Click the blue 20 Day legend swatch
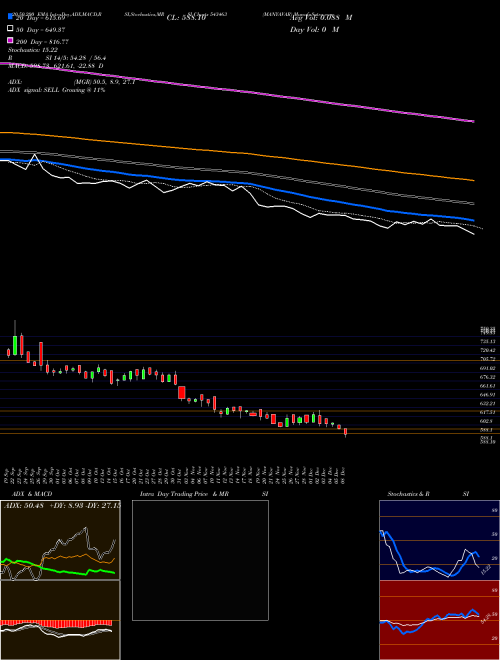Viewport: 500px width, 660px height. [10, 17]
